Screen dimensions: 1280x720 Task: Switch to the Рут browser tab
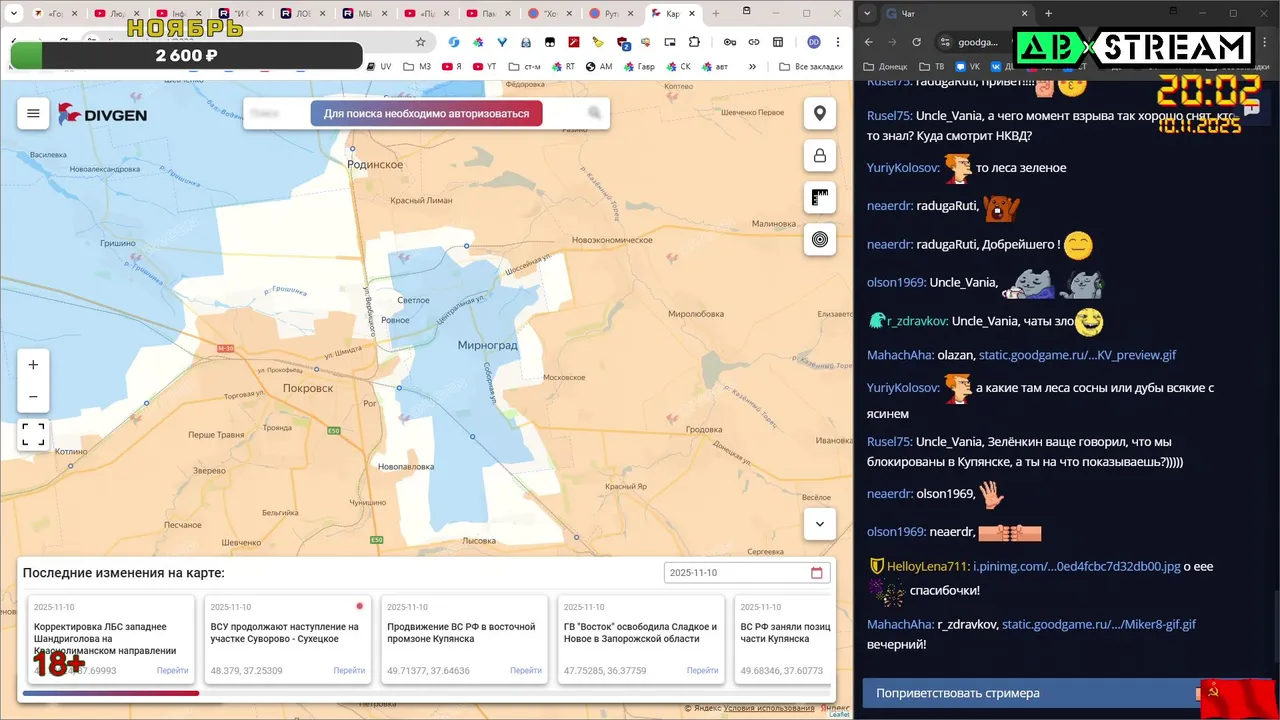pos(612,14)
